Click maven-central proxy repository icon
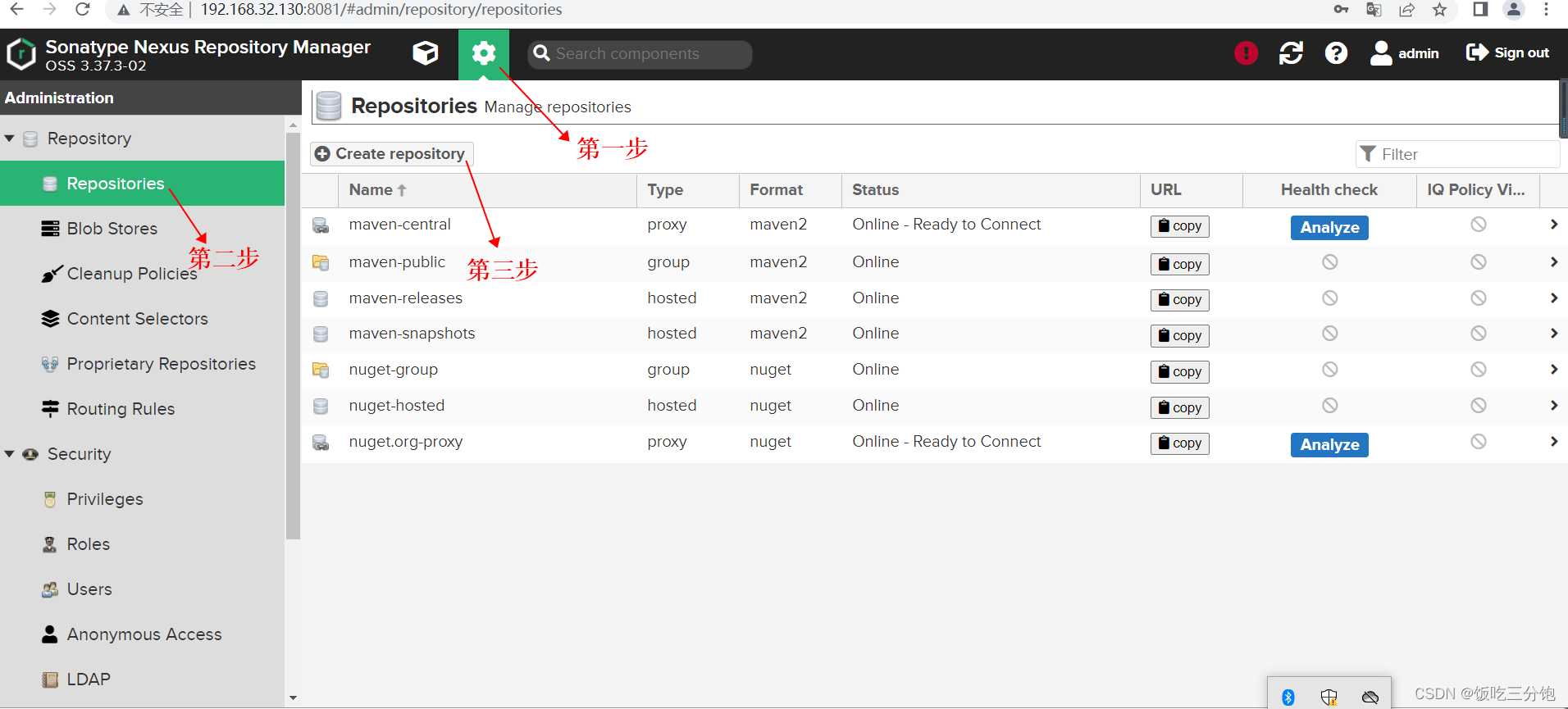This screenshot has height=709, width=1568. [321, 225]
